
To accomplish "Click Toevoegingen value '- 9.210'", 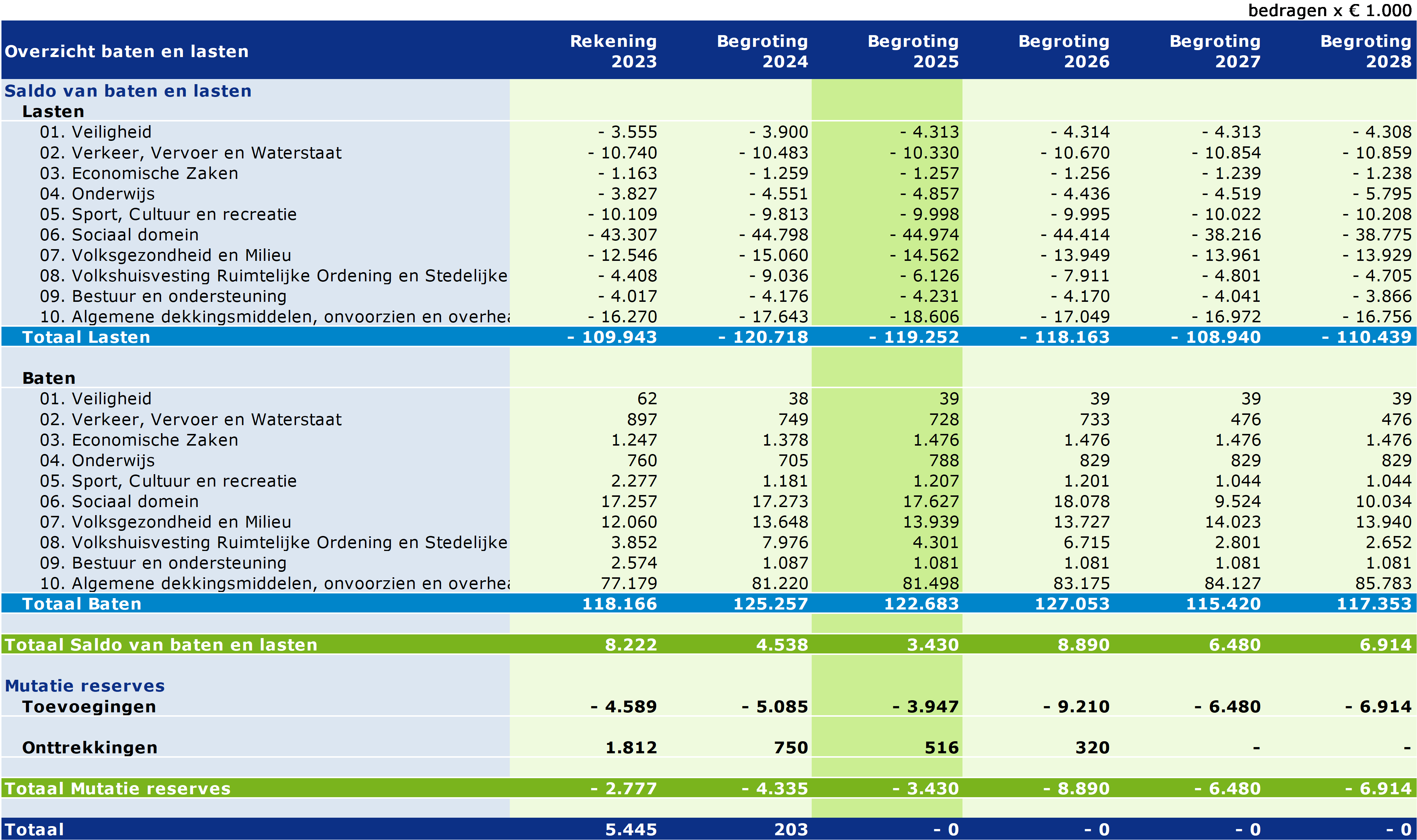I will coord(1076,706).
